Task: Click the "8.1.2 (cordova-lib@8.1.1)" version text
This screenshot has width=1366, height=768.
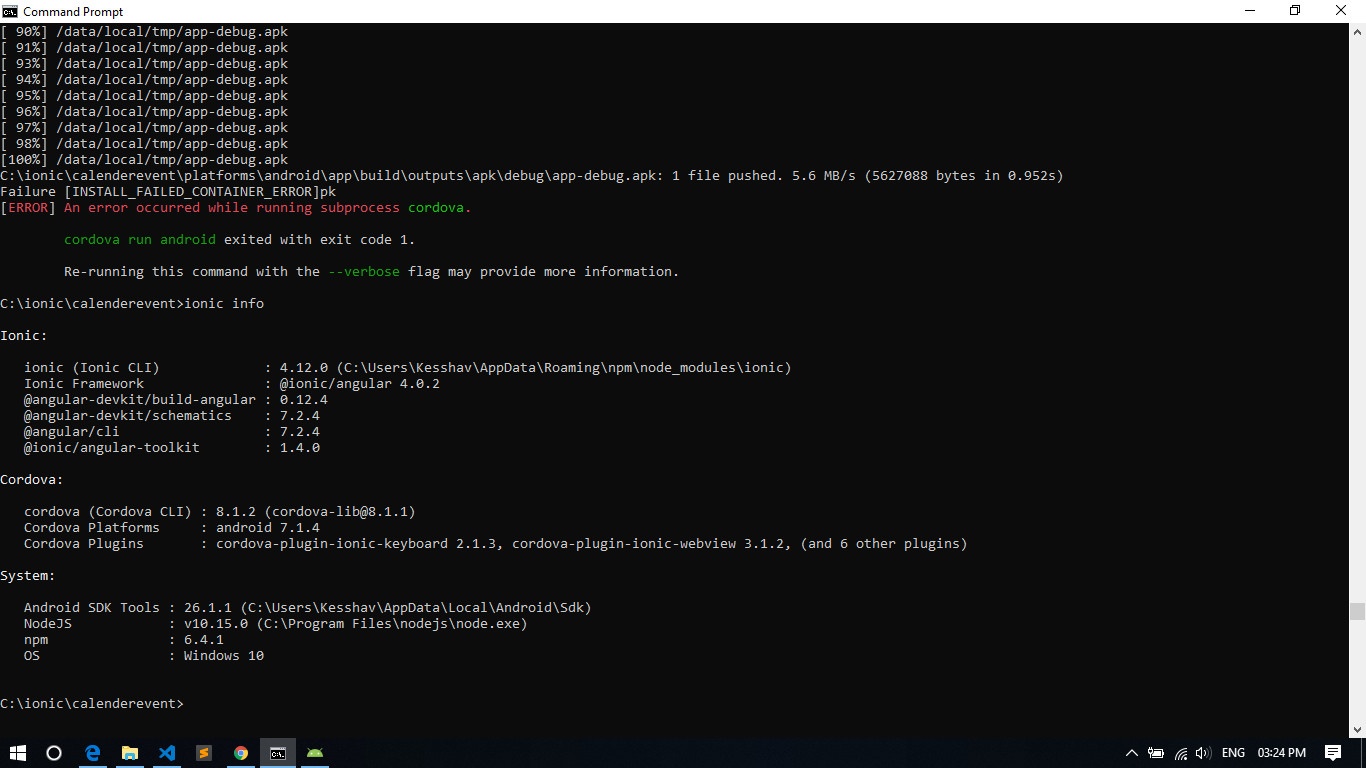Action: (x=316, y=512)
